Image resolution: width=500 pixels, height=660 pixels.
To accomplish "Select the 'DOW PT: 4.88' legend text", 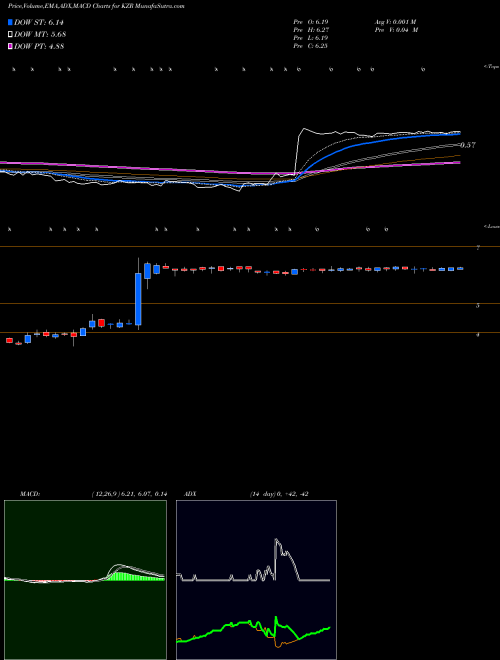I will click(x=39, y=46).
